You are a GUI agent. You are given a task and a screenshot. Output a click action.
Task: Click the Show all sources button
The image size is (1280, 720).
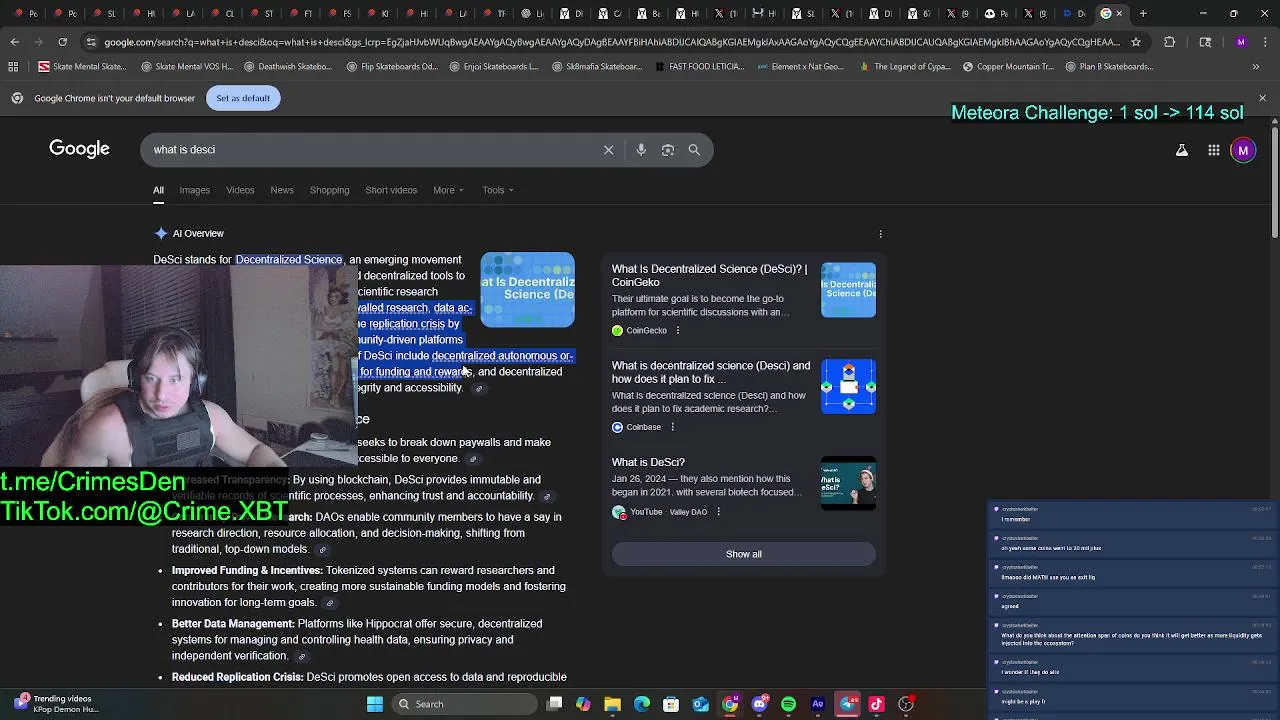pyautogui.click(x=743, y=554)
